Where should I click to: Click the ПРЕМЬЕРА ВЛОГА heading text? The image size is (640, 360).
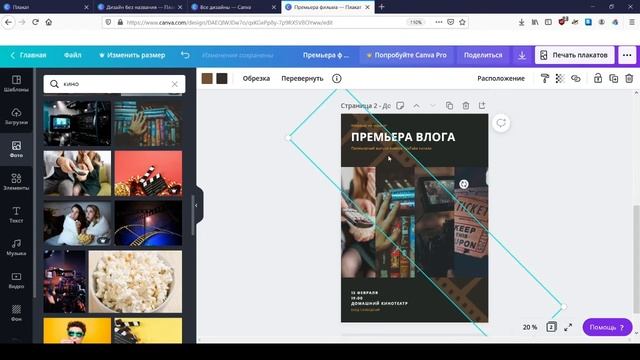pos(403,137)
